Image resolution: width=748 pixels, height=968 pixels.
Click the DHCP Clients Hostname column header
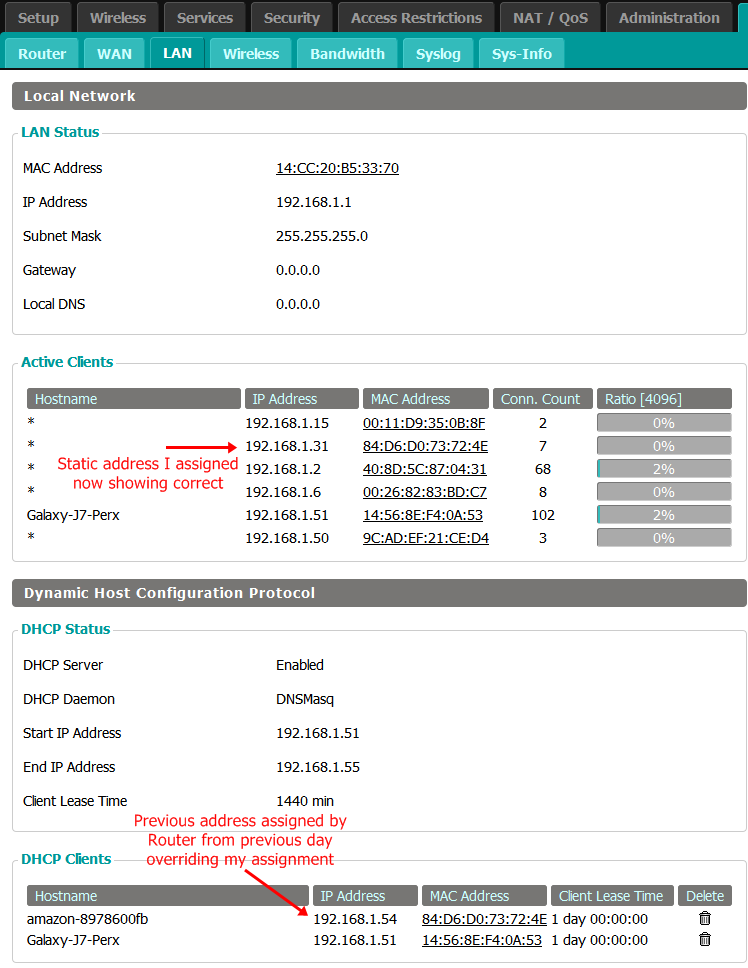[x=168, y=896]
